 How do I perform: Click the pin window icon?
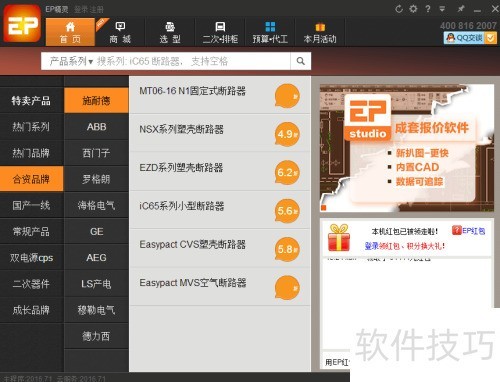pos(461,9)
